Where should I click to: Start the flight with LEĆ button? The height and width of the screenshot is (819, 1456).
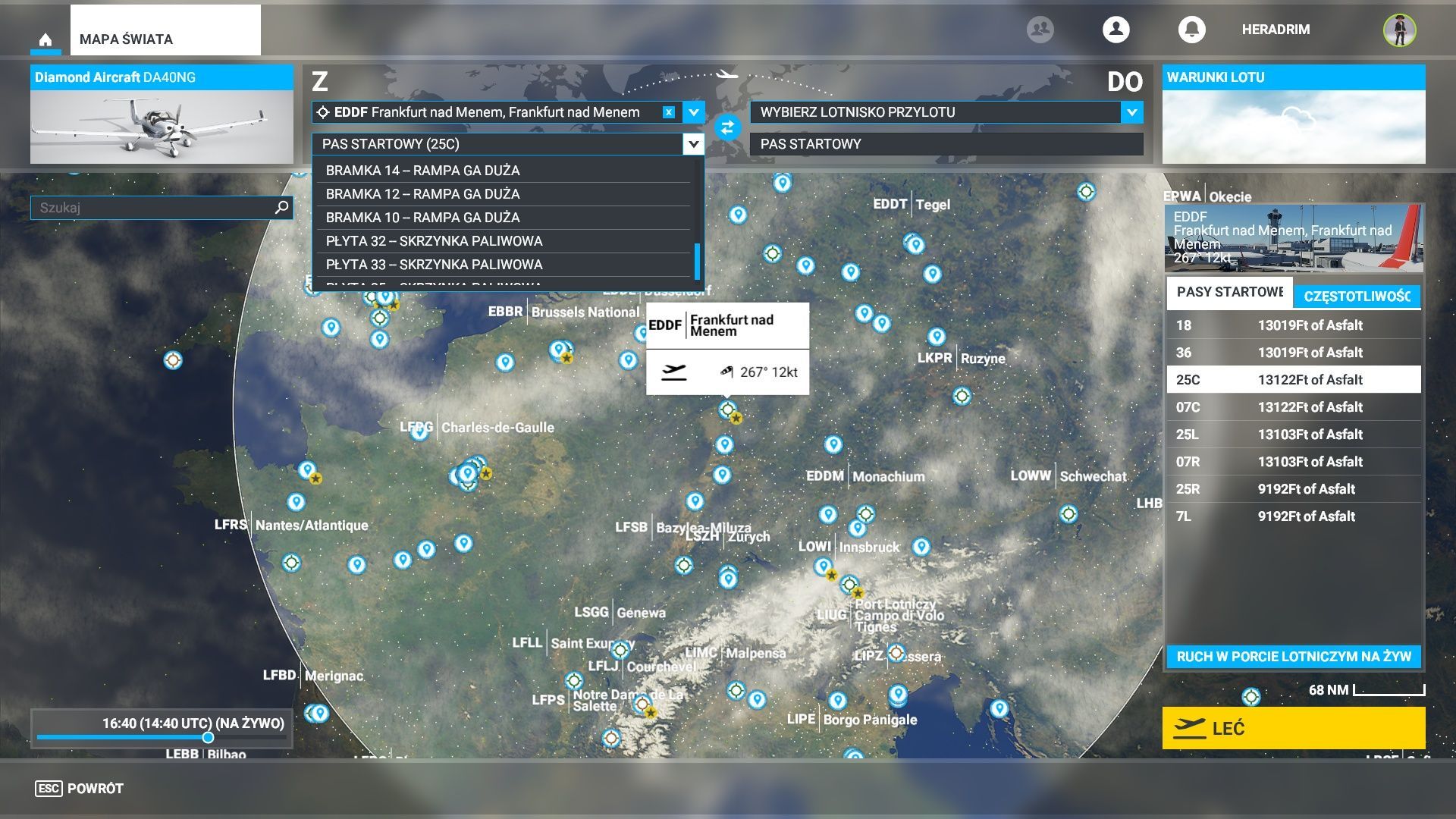1294,728
